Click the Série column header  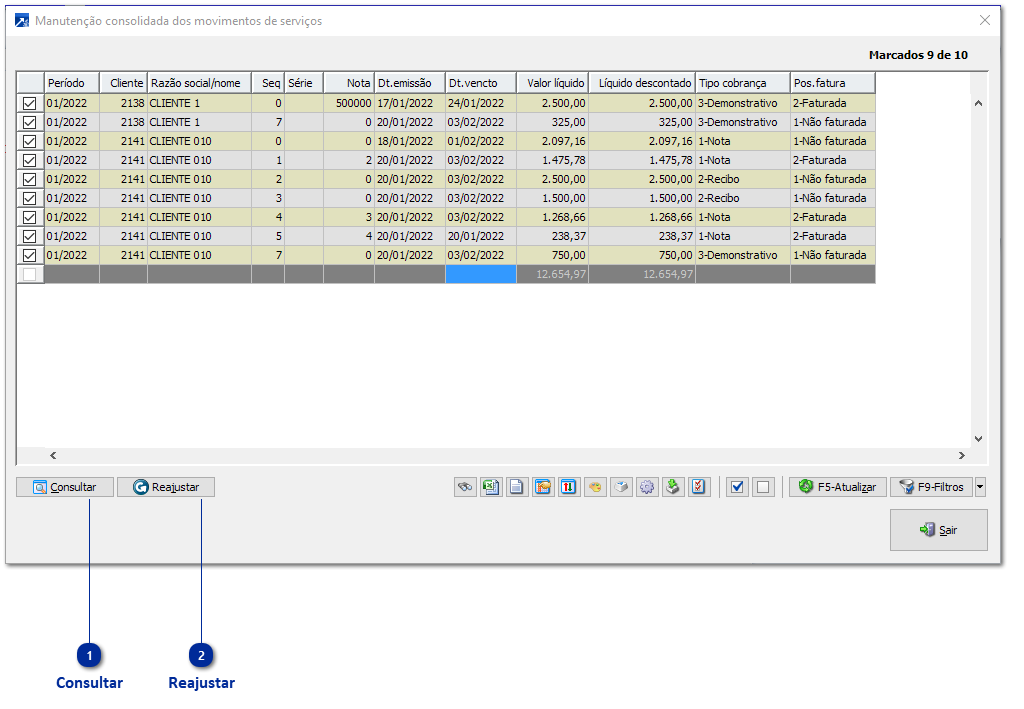coord(304,83)
